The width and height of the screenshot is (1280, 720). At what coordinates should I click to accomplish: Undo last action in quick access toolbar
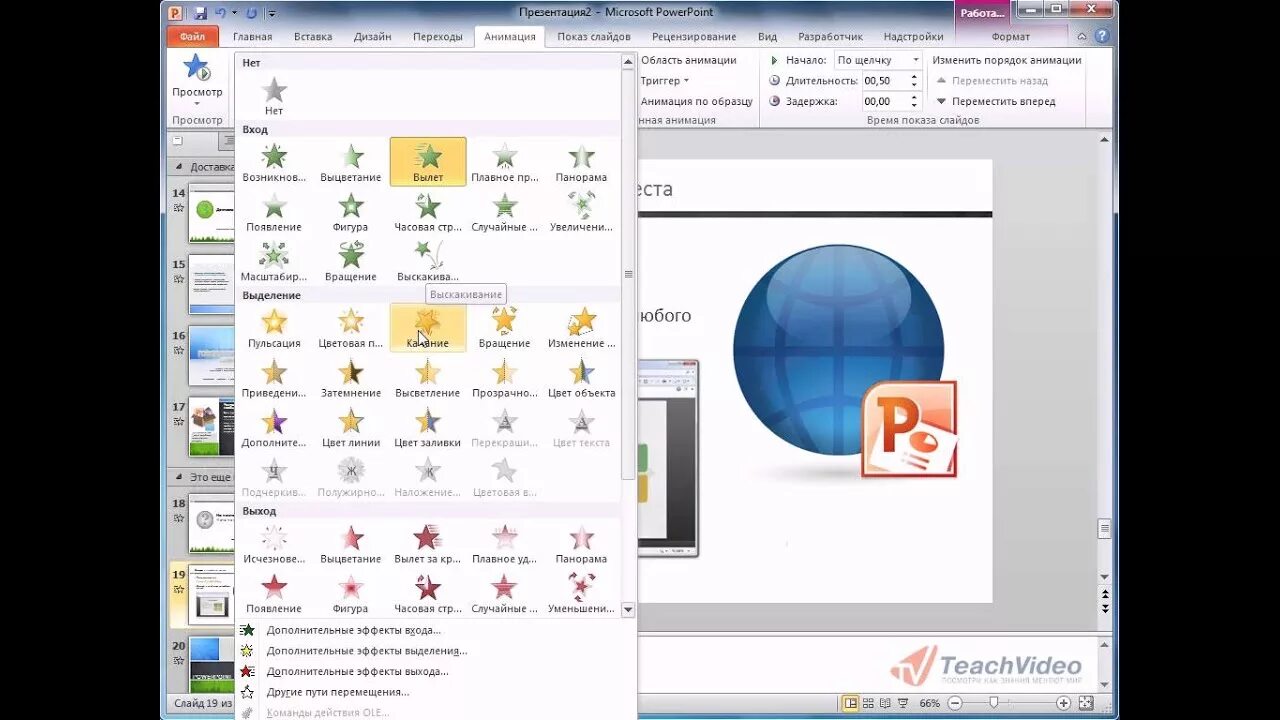[x=220, y=13]
